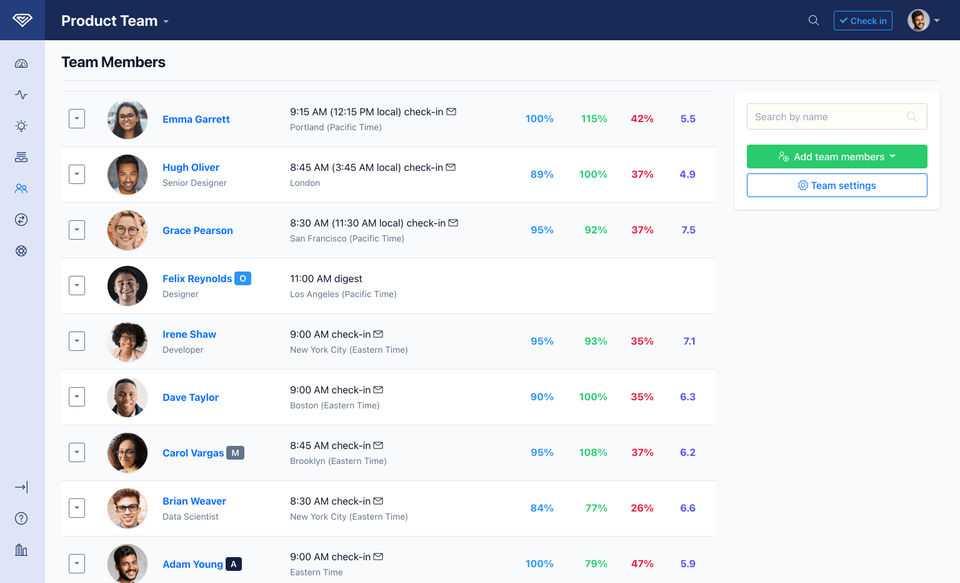Click the 115% value in Emma Garrett's row
Viewport: 960px width, 583px height.
pyautogui.click(x=594, y=119)
